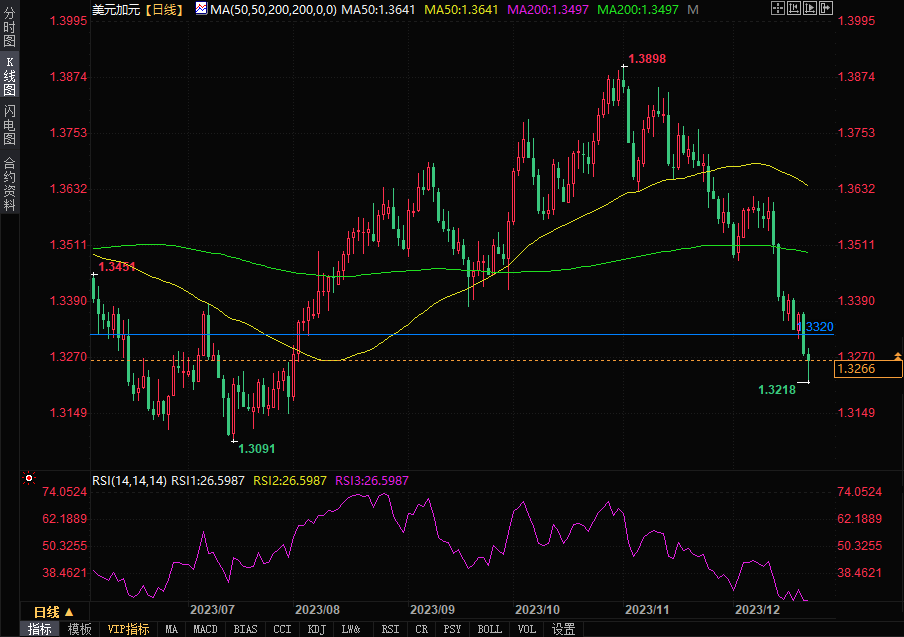Select the CCI indicator button
Viewport: 904px width, 637px height.
click(x=282, y=629)
